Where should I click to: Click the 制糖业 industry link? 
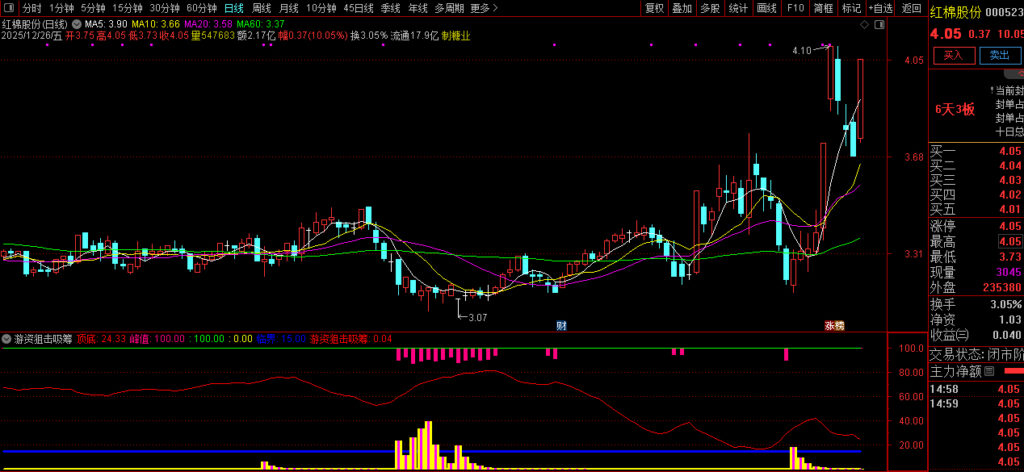(x=456, y=35)
